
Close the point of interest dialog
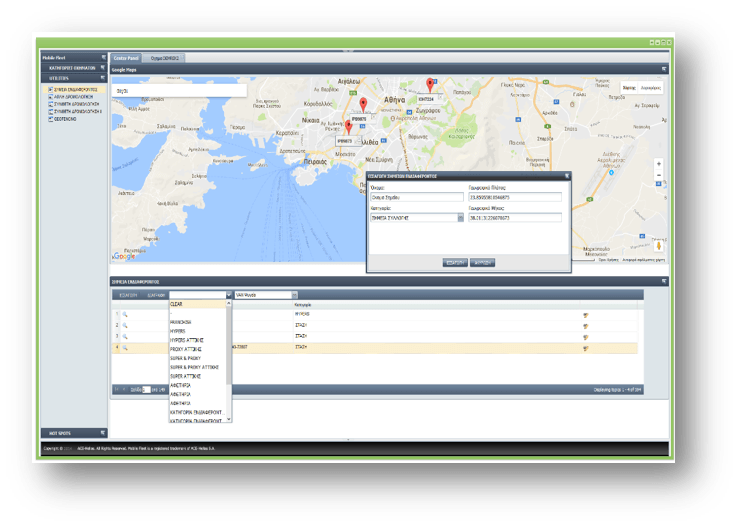tap(567, 176)
